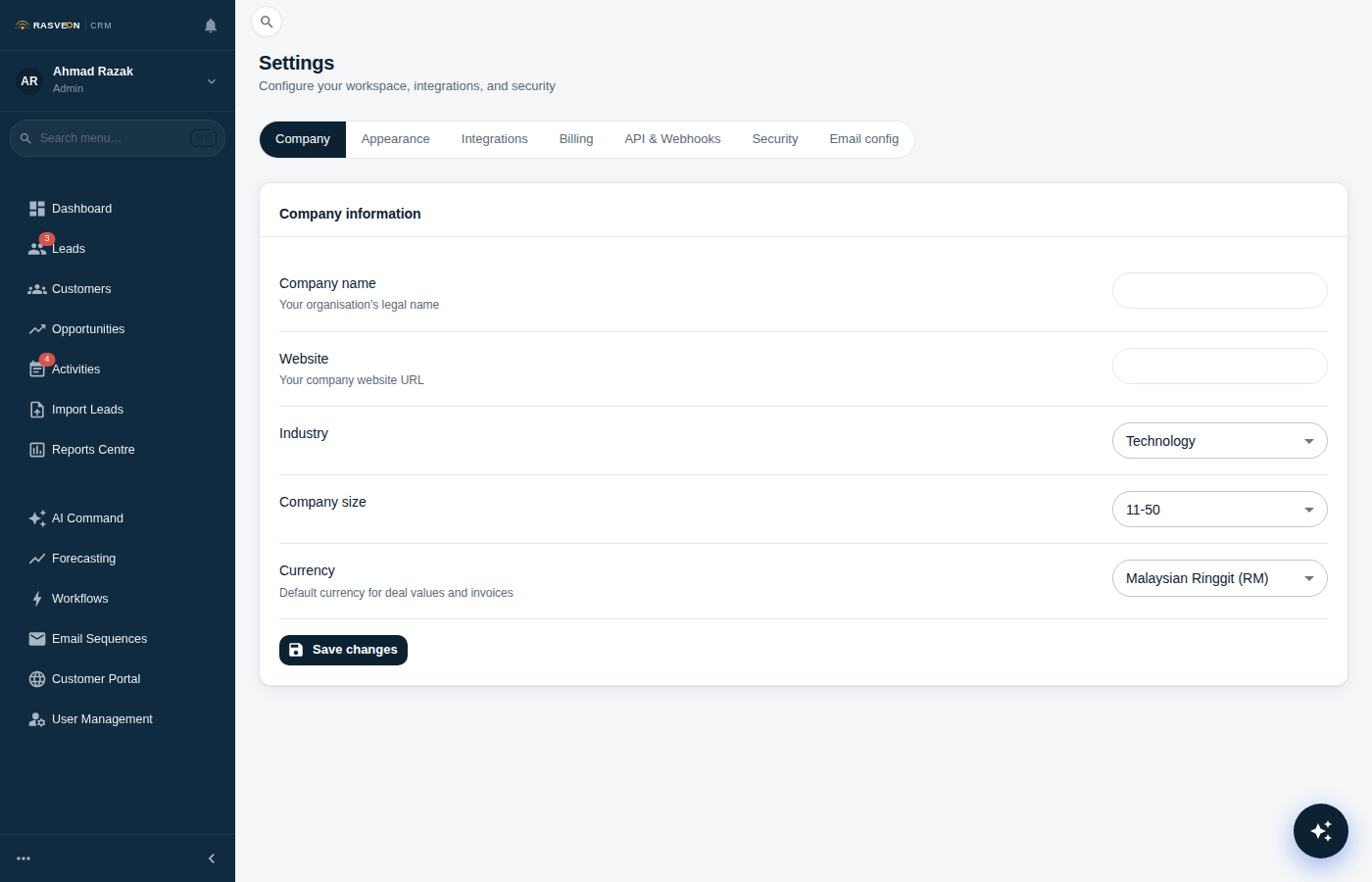
Task: Expand the Ahmad Razak account menu
Action: (212, 81)
